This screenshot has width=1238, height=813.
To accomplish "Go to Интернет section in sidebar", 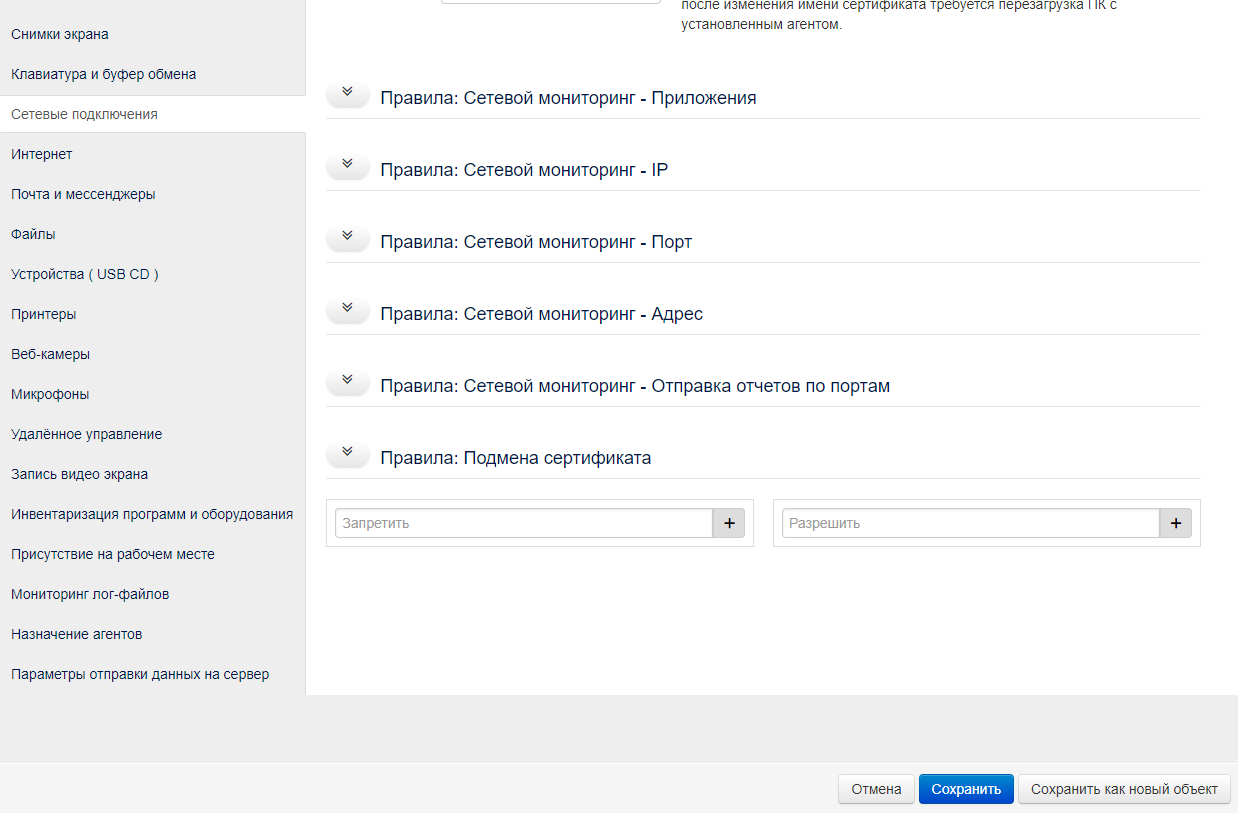I will pyautogui.click(x=42, y=154).
